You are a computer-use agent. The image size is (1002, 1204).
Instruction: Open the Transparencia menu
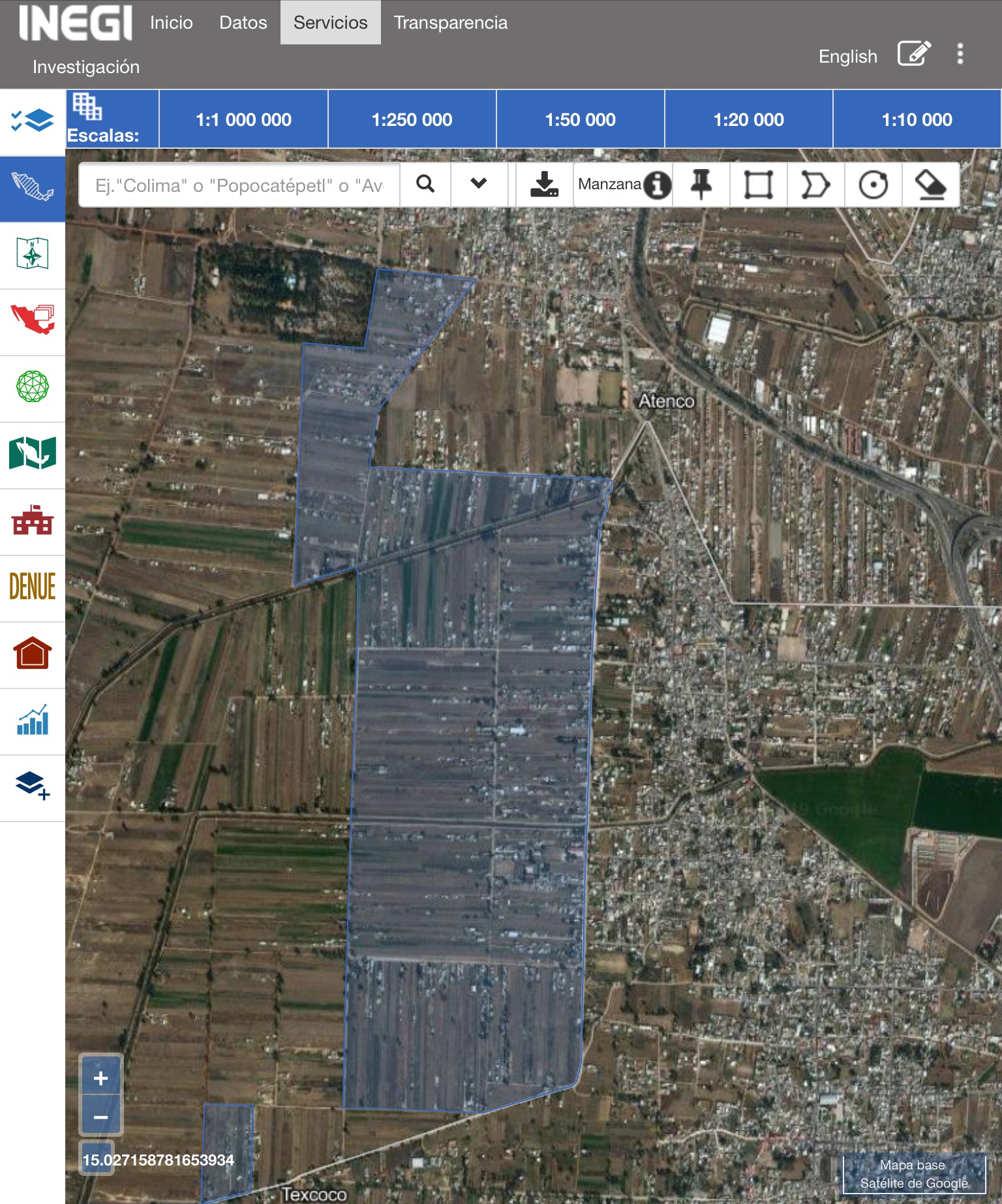450,23
